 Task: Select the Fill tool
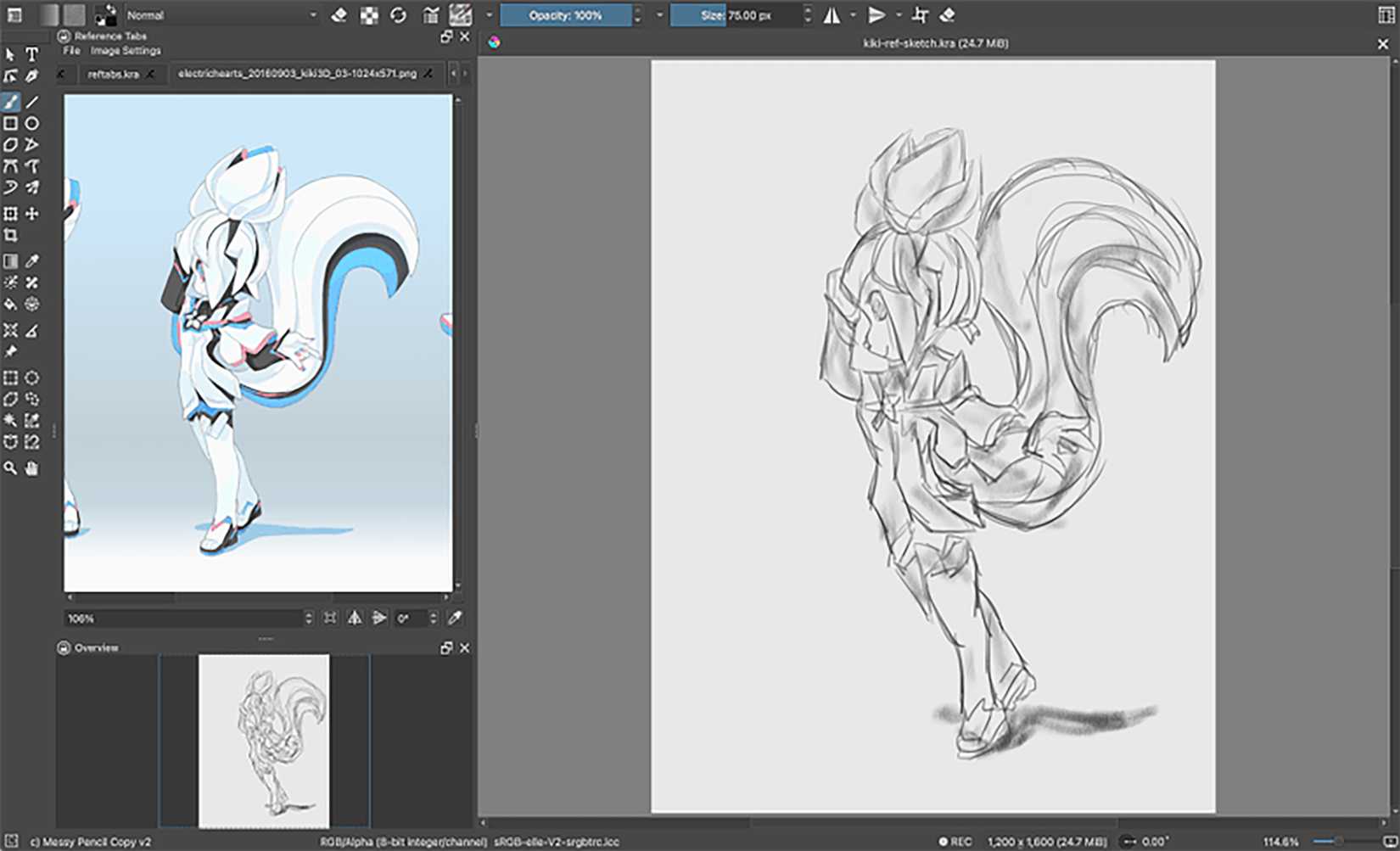point(11,305)
